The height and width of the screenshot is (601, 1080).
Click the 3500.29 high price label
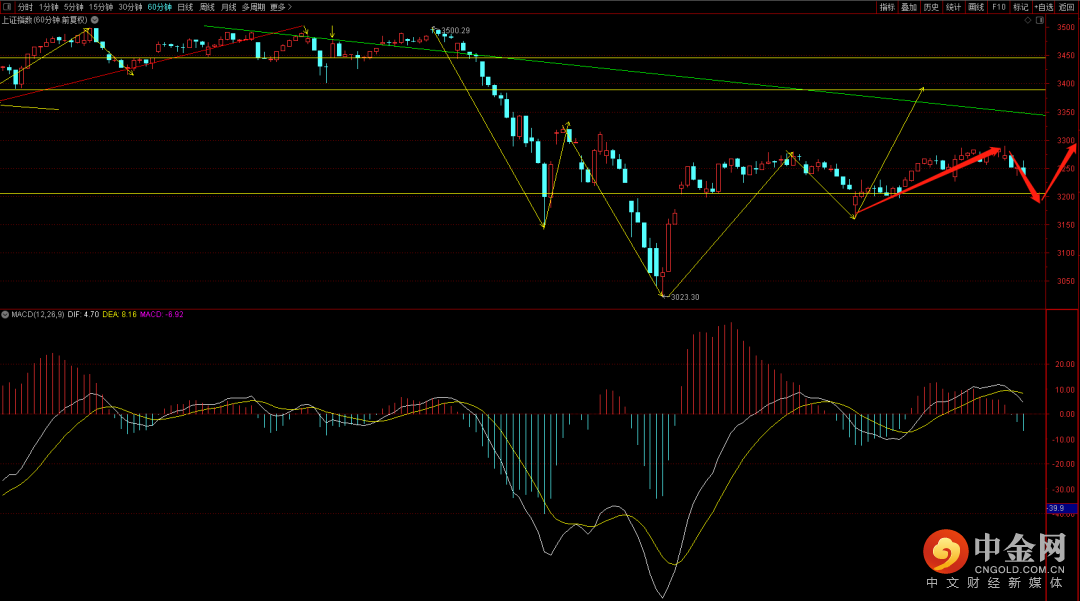pyautogui.click(x=456, y=30)
